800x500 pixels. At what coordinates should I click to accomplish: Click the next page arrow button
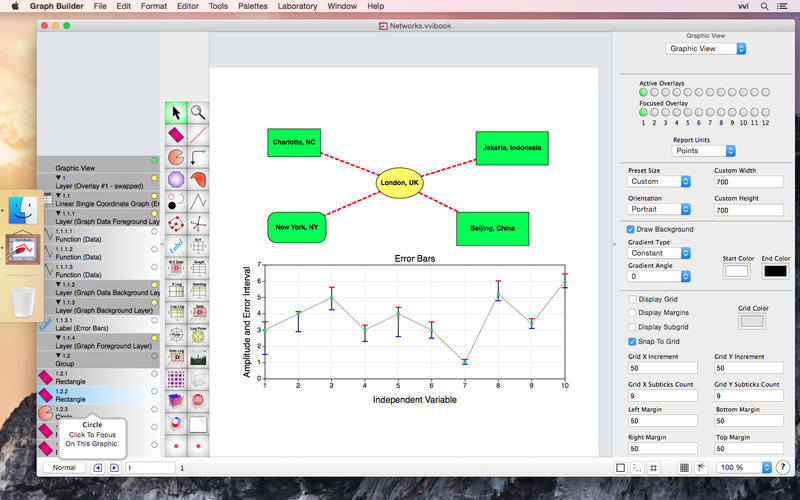(114, 467)
